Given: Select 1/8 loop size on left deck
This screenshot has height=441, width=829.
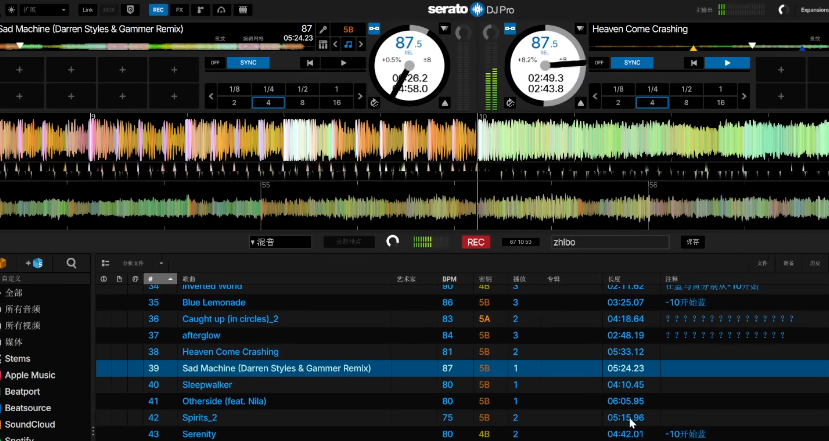Looking at the screenshot, I should click(x=234, y=89).
